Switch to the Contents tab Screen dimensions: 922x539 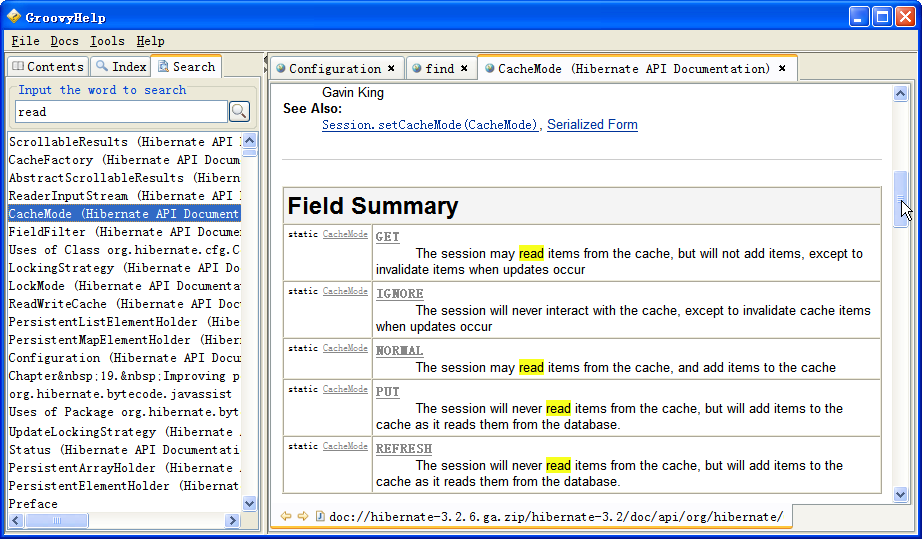pos(48,66)
